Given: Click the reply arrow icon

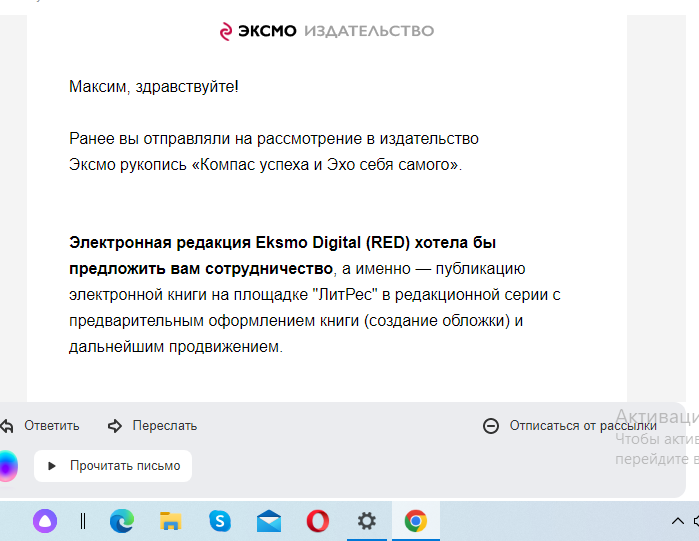Looking at the screenshot, I should coord(7,426).
